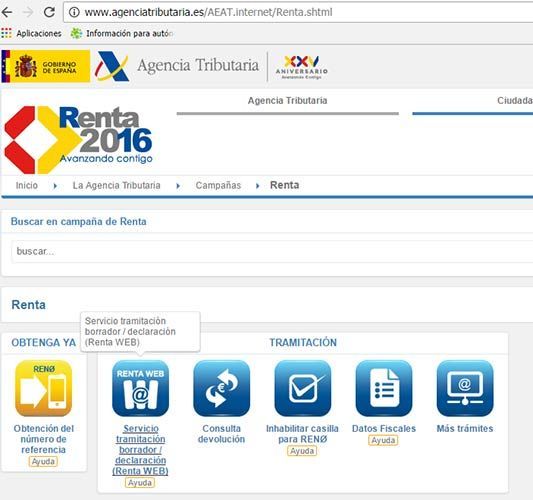Click Ayuda under número de referencia

(x=43, y=461)
